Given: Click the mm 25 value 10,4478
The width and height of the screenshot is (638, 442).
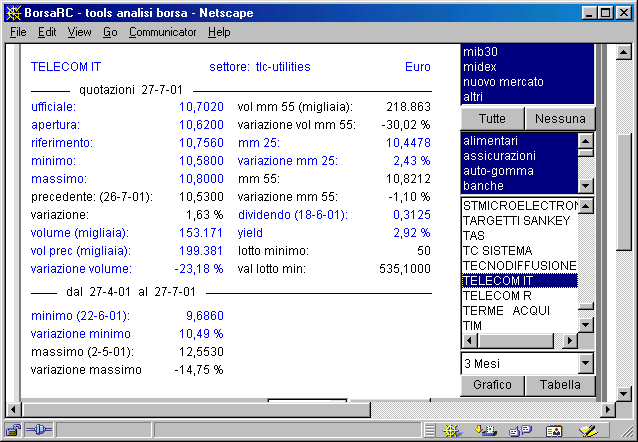Looking at the screenshot, I should [408, 143].
